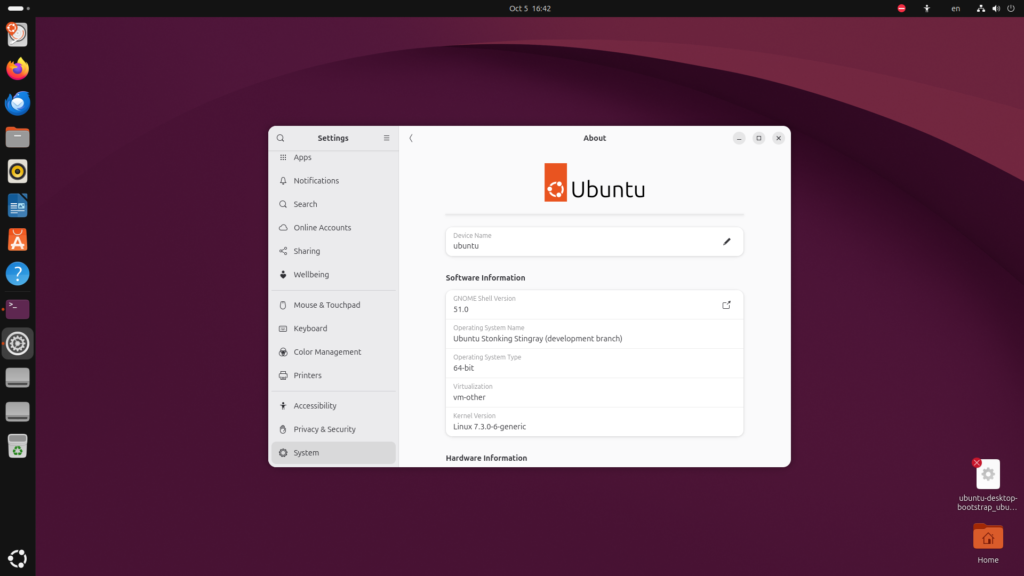1024x576 pixels.
Task: Open the accessibility menu in top bar
Action: [x=927, y=8]
